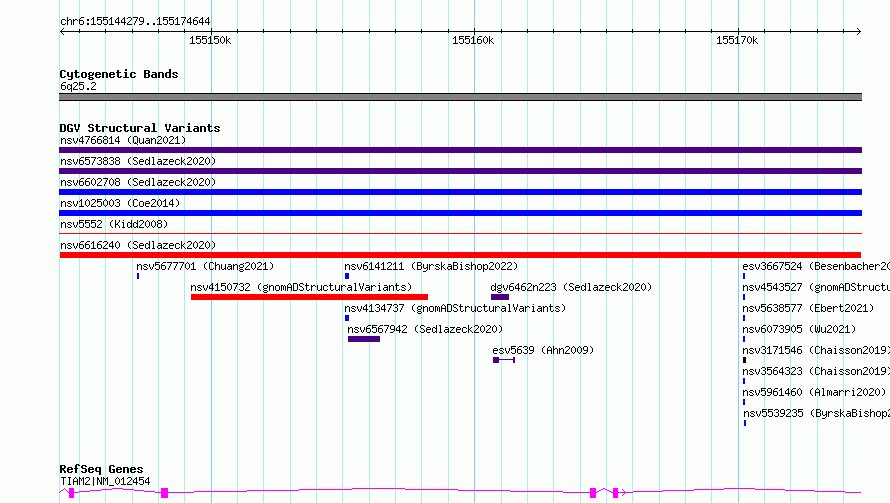Click the blue marker under nsv4134737

tap(347, 318)
